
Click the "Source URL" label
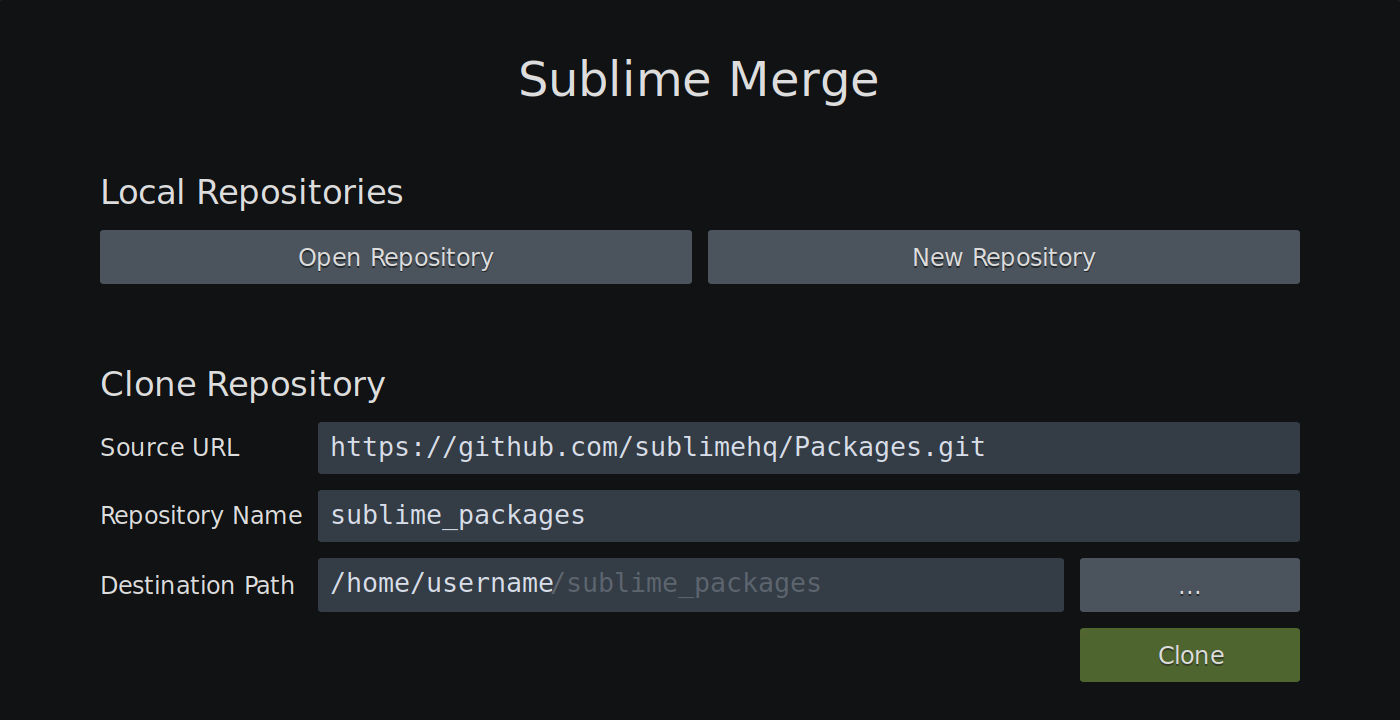click(x=170, y=448)
